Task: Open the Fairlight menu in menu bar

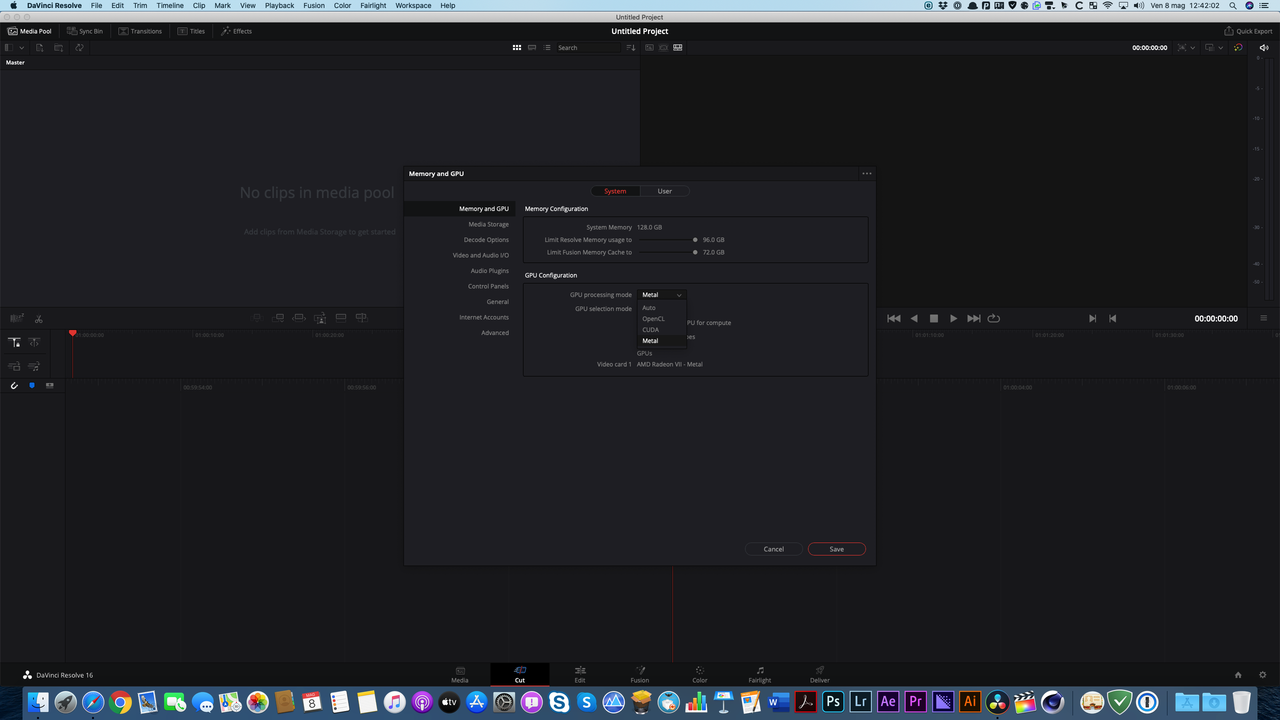Action: [373, 5]
